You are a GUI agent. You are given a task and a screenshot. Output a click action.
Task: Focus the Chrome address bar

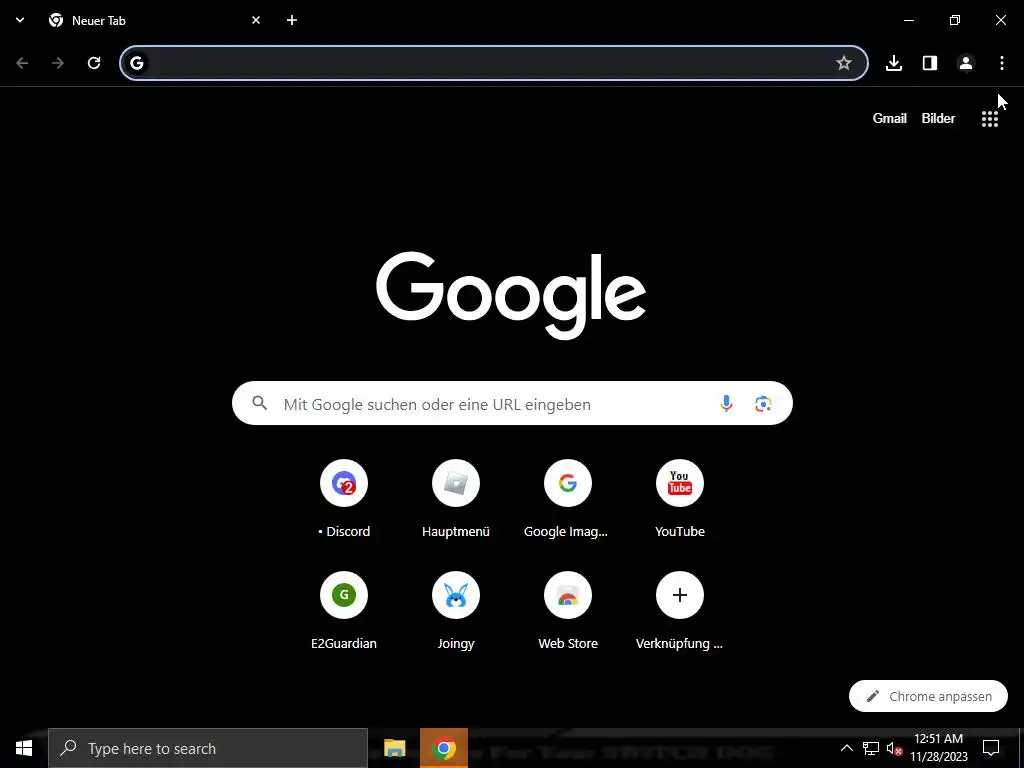494,63
